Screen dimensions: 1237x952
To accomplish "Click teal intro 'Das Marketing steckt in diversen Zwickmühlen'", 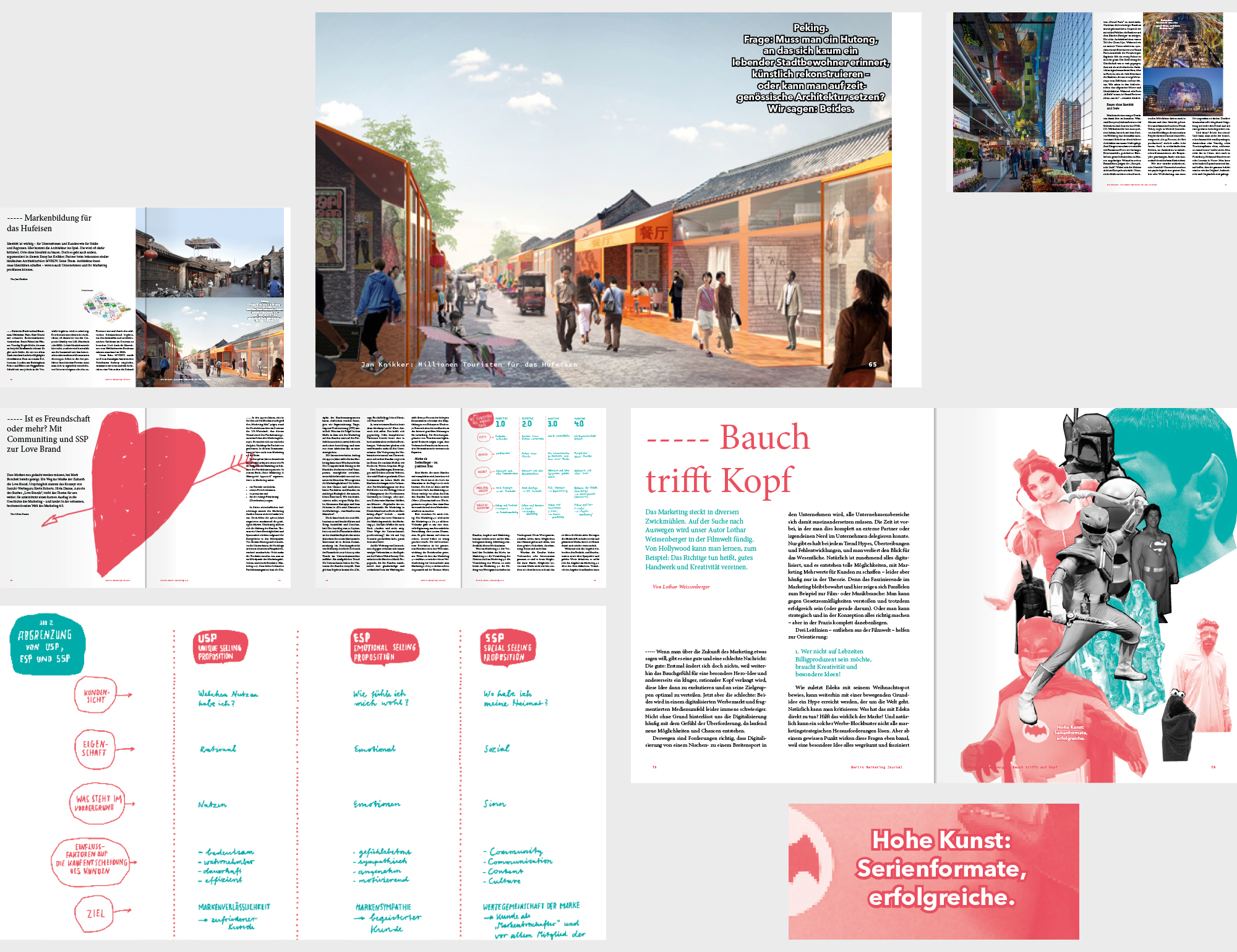I will click(701, 539).
